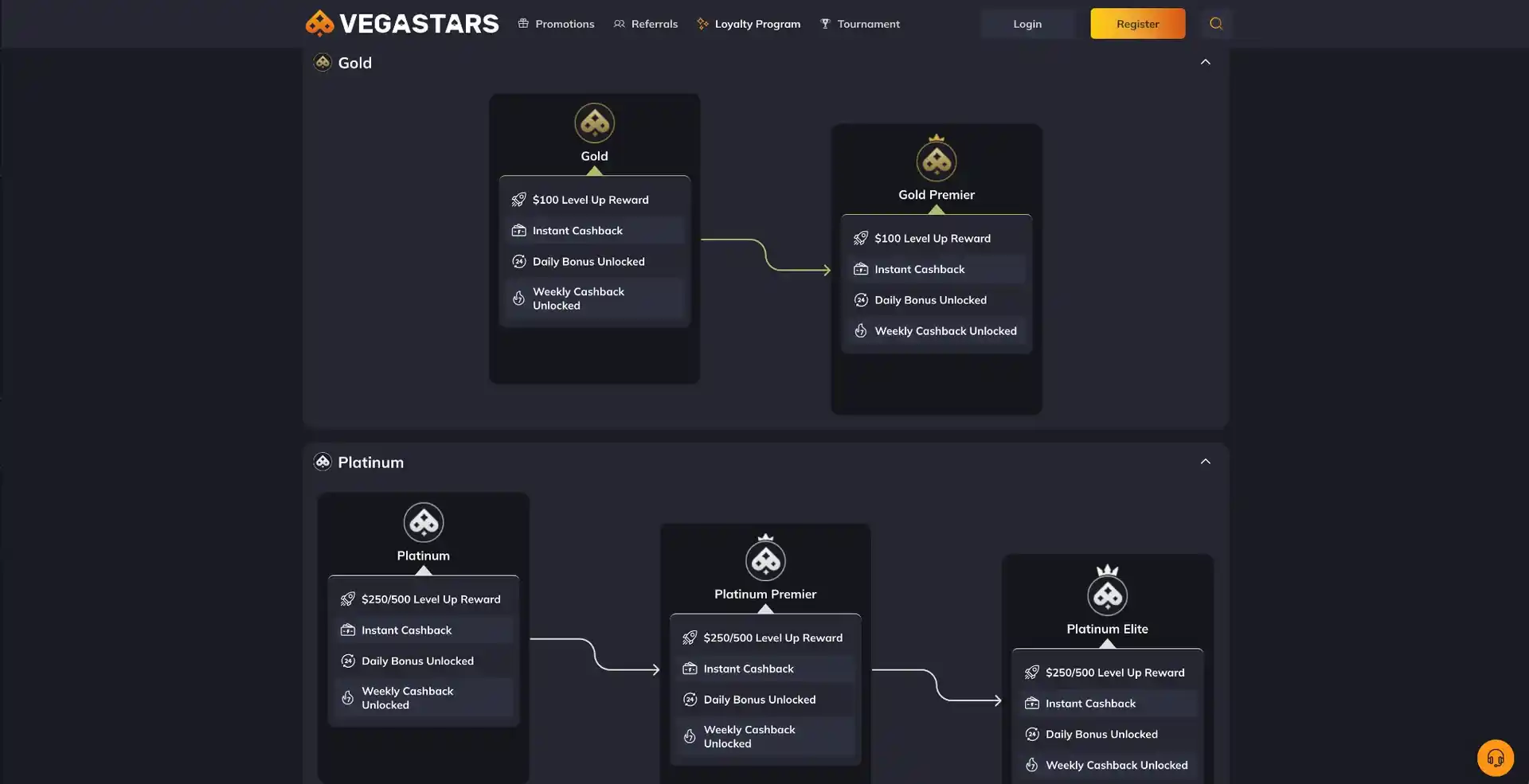Open Loyalty Program menu item
The image size is (1529, 784).
pos(749,24)
